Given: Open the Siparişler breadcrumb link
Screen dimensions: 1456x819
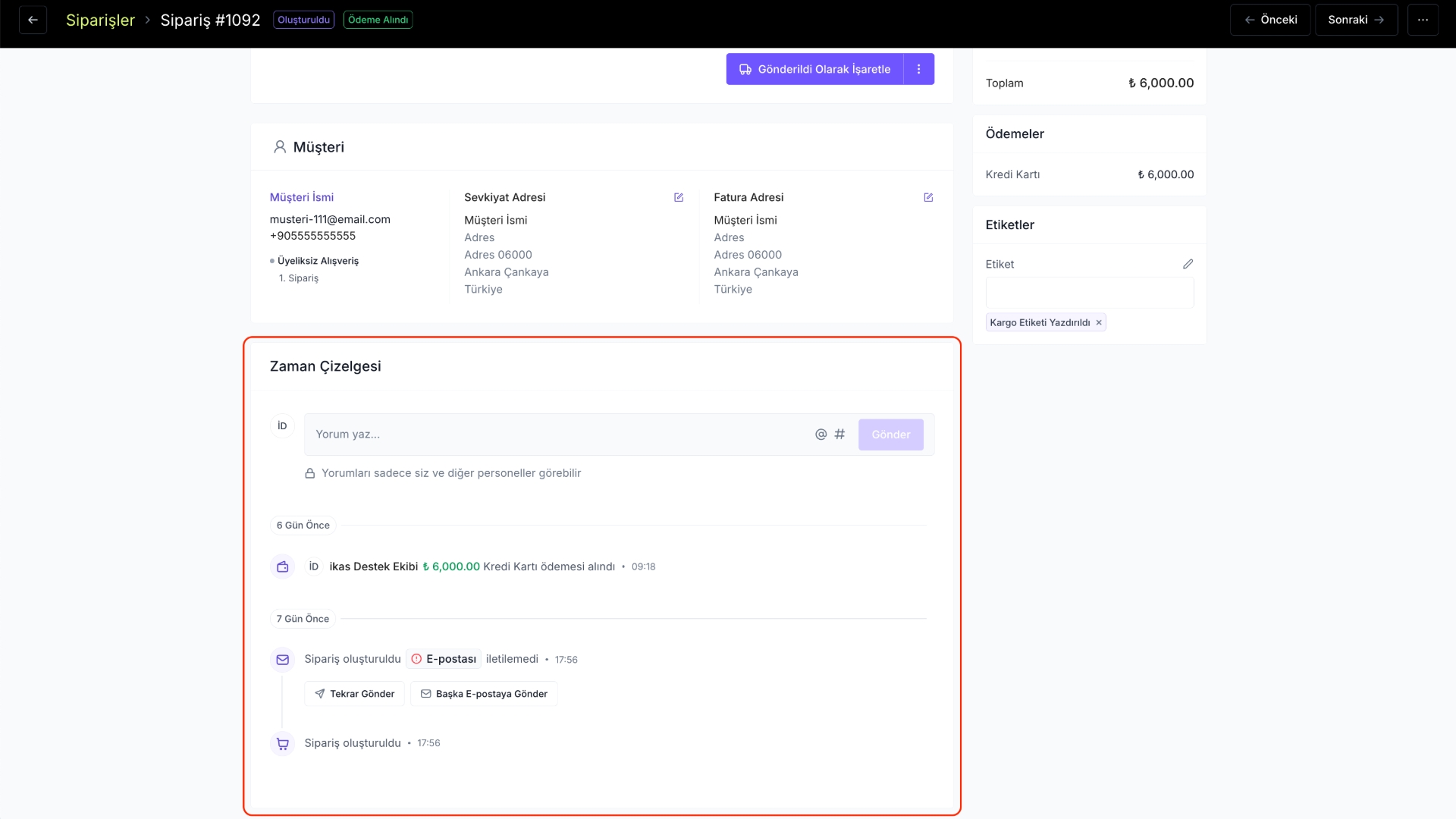Looking at the screenshot, I should pyautogui.click(x=100, y=20).
